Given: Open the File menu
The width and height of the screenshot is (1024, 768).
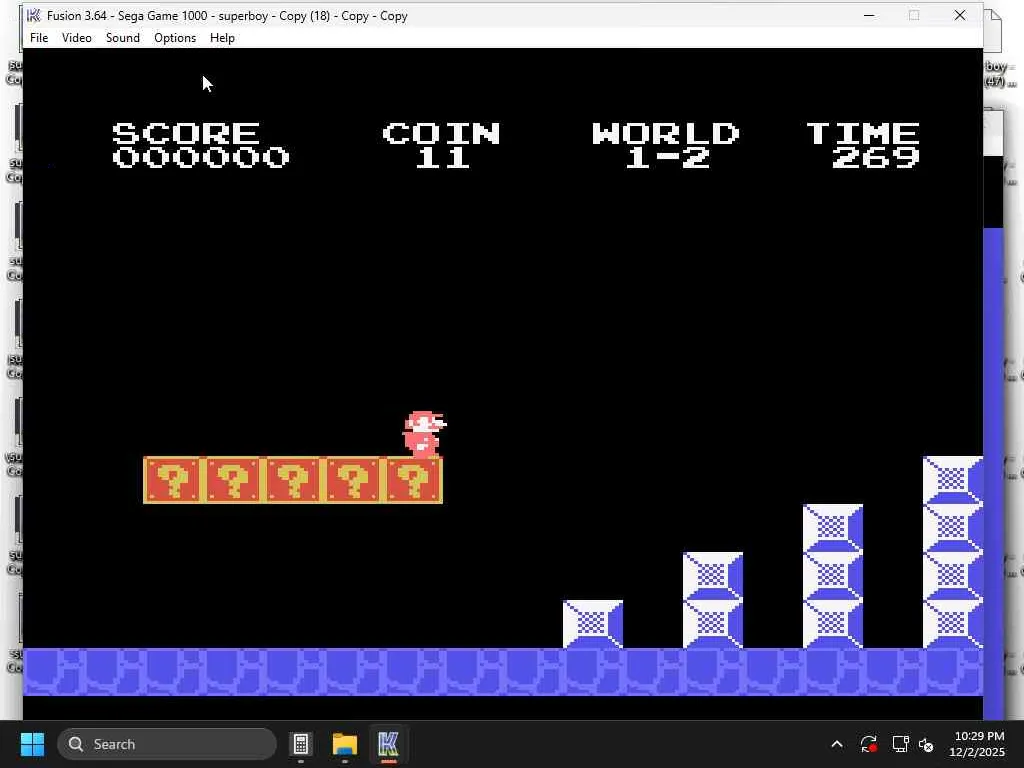Looking at the screenshot, I should tap(39, 38).
